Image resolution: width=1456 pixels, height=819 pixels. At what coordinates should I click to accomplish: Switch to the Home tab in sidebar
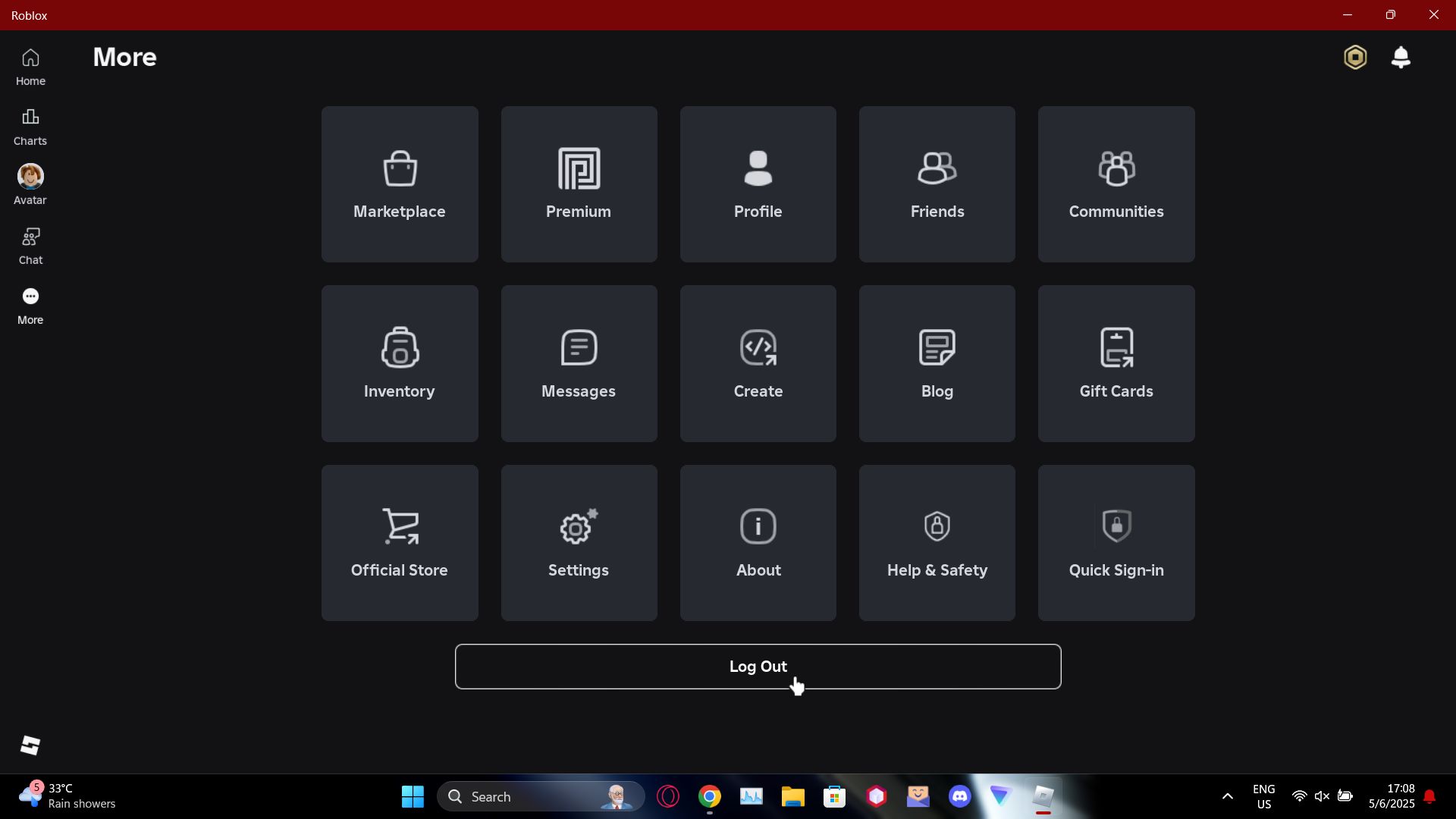point(30,67)
